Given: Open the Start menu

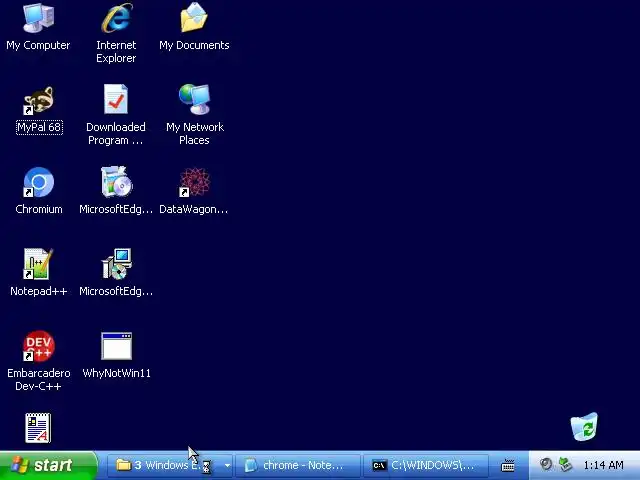Looking at the screenshot, I should click(x=49, y=465).
